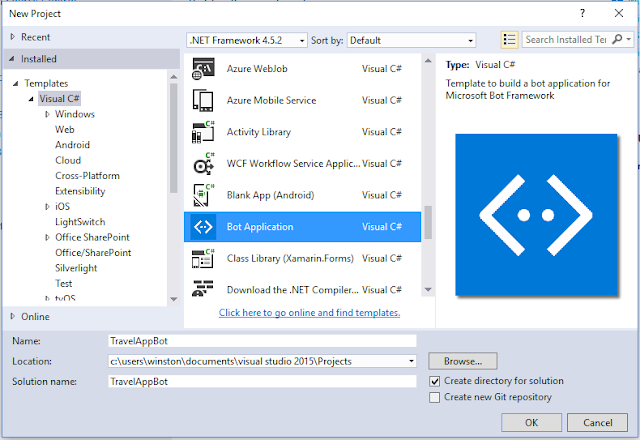Collapse the Templates tree node
The width and height of the screenshot is (640, 440).
click(x=16, y=84)
